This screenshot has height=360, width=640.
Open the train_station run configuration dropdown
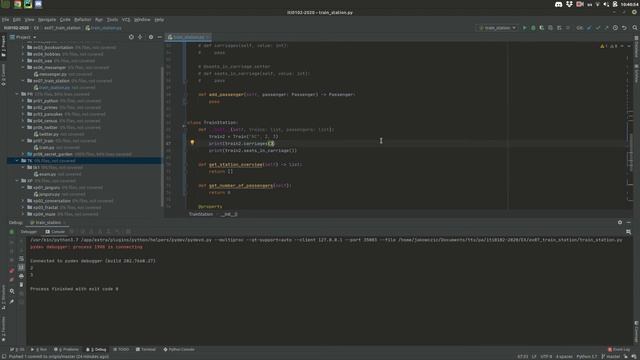tap(497, 28)
